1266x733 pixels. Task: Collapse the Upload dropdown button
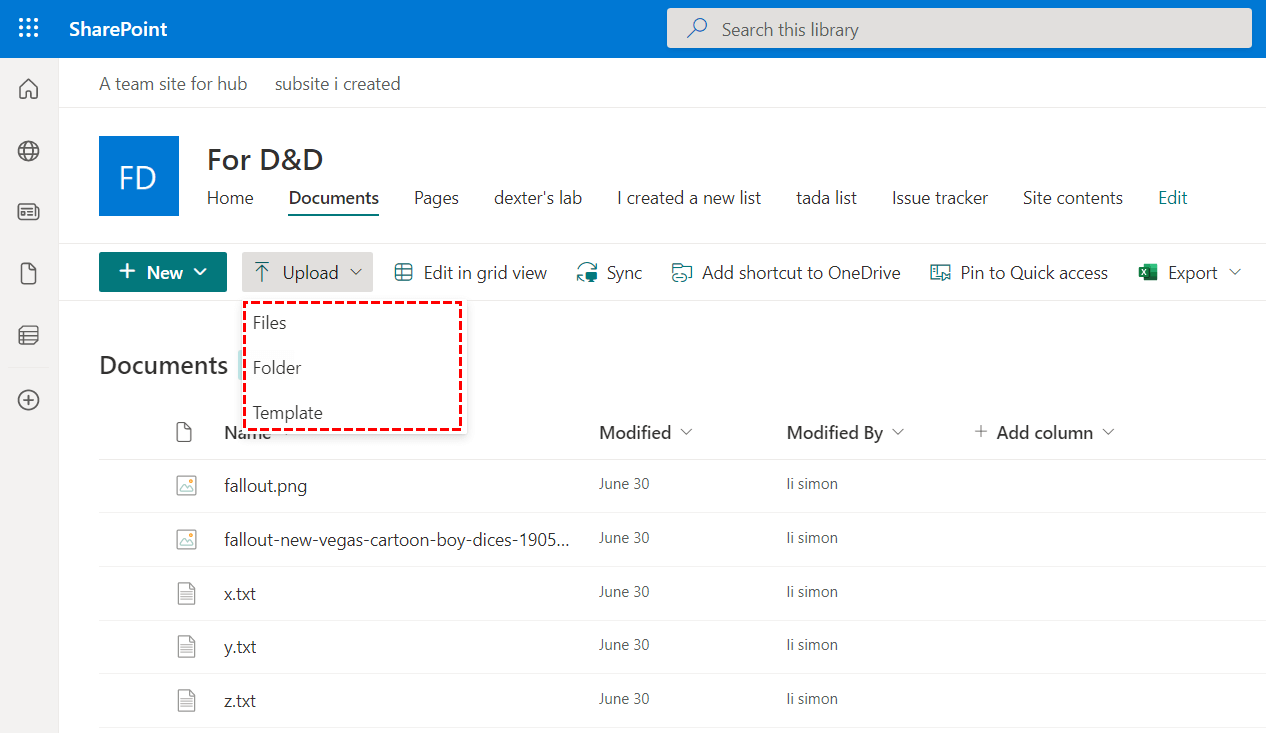point(307,272)
